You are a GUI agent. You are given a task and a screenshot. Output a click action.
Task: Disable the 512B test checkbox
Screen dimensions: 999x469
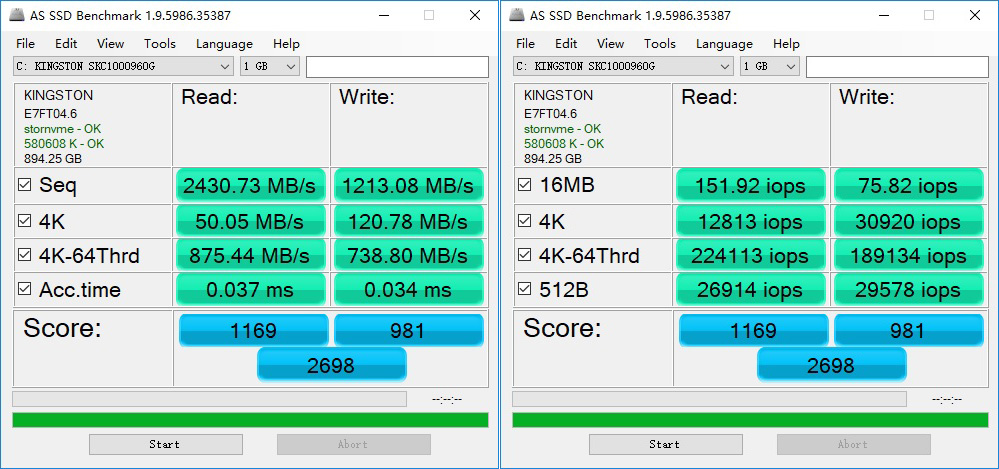tap(525, 289)
